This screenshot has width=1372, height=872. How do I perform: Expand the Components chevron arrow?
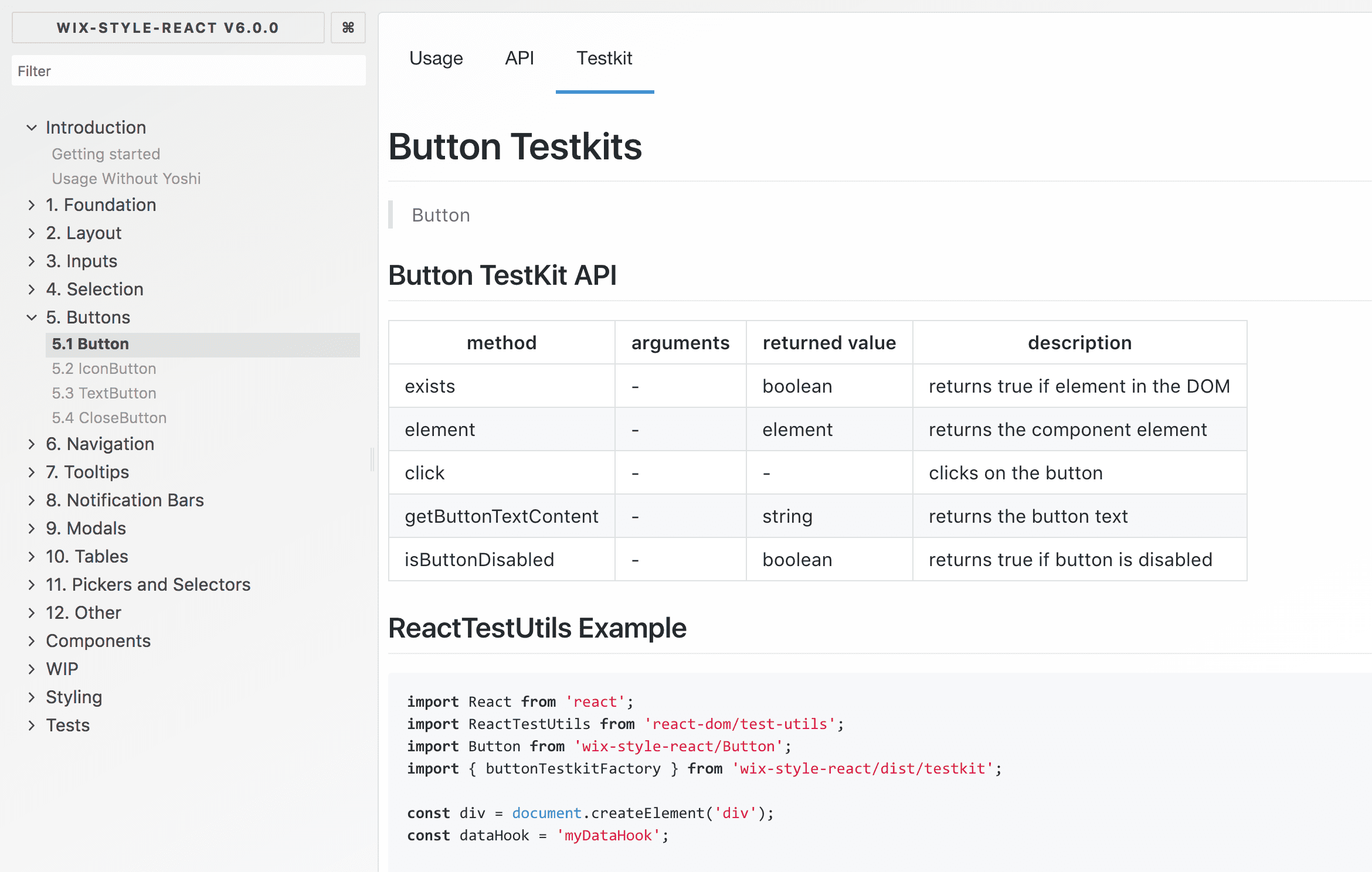click(32, 641)
